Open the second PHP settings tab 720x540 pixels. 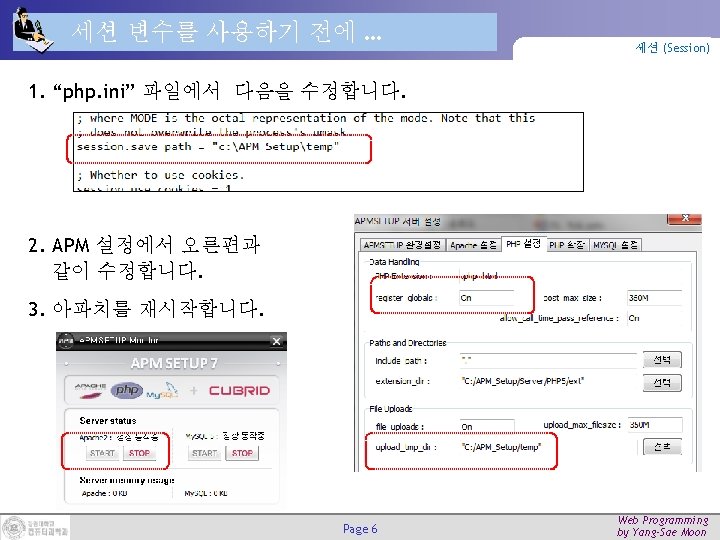pyautogui.click(x=567, y=245)
